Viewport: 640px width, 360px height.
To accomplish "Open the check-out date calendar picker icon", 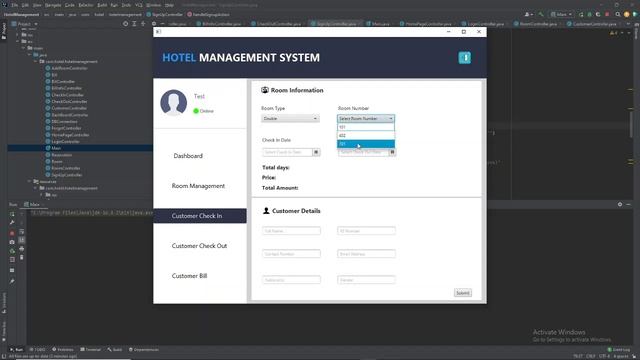I will (392, 152).
